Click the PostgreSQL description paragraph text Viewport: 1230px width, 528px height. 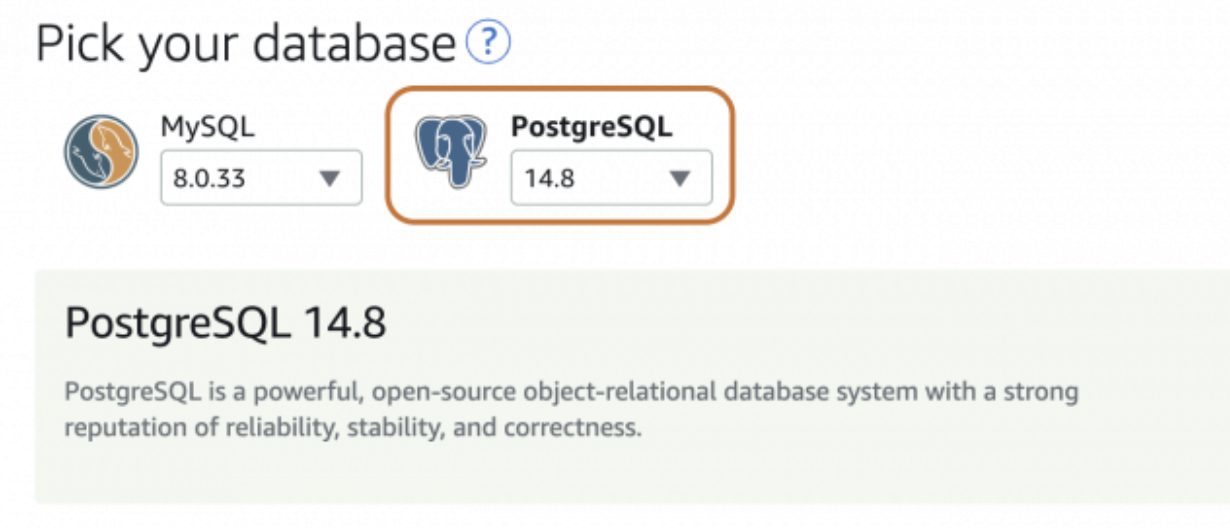[570, 409]
